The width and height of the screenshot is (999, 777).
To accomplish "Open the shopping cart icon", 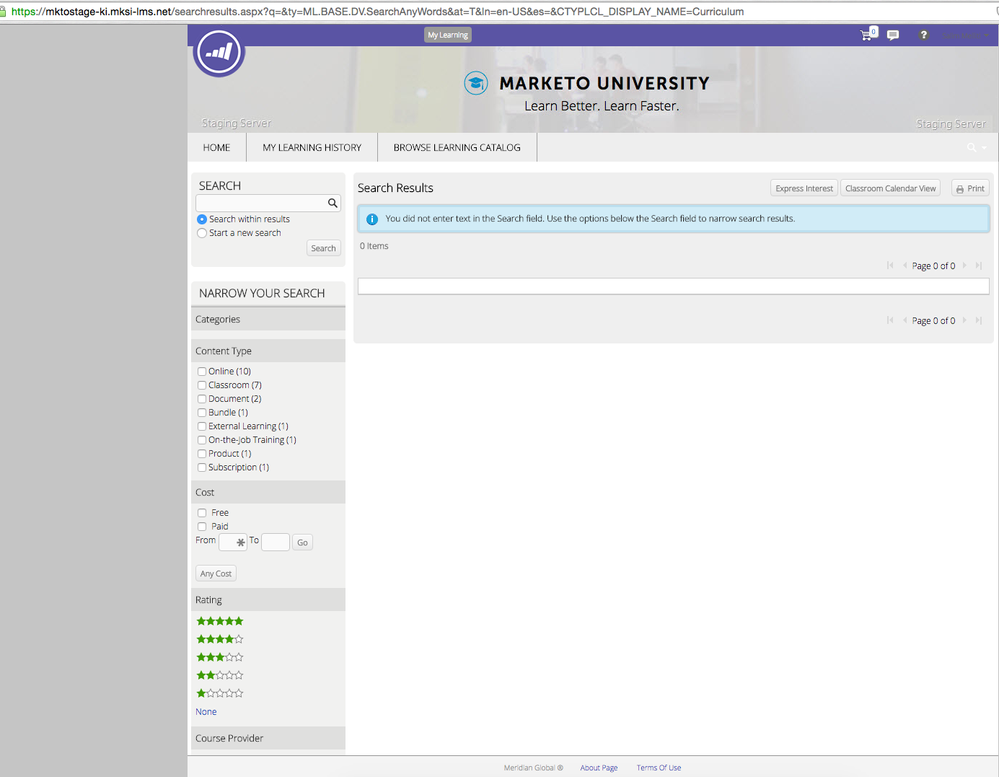I will (x=868, y=34).
